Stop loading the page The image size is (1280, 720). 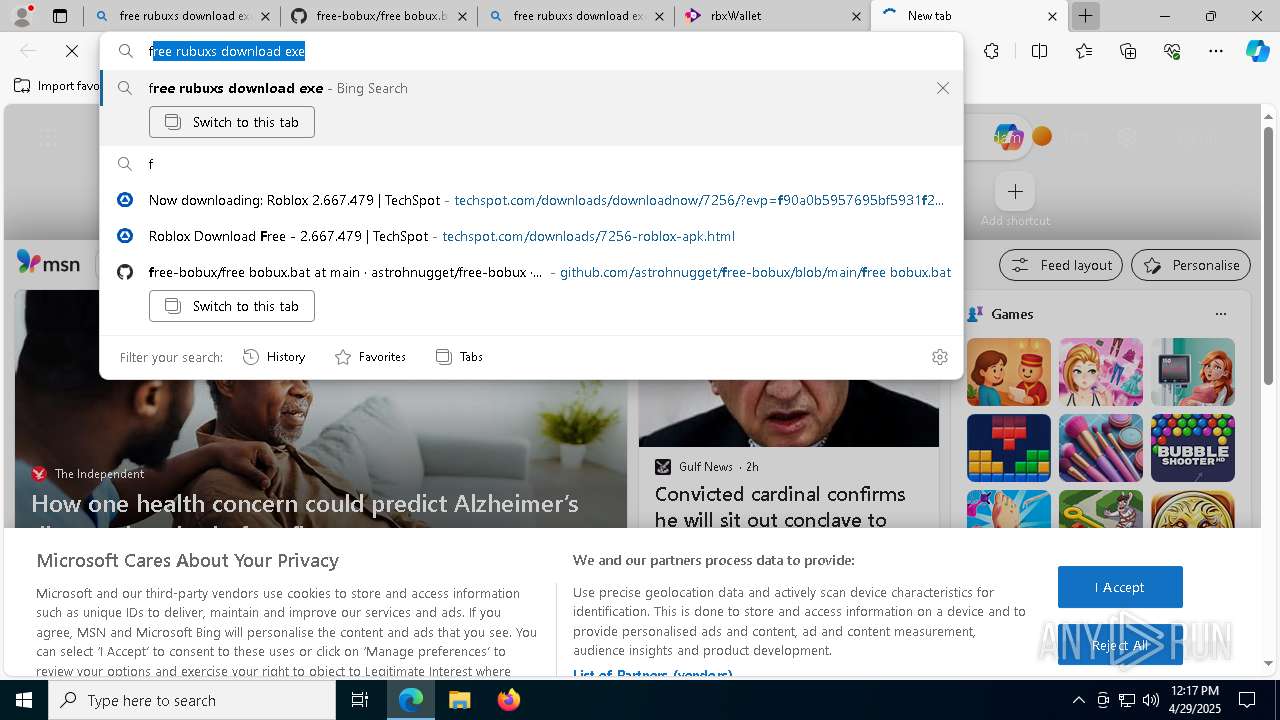point(72,51)
